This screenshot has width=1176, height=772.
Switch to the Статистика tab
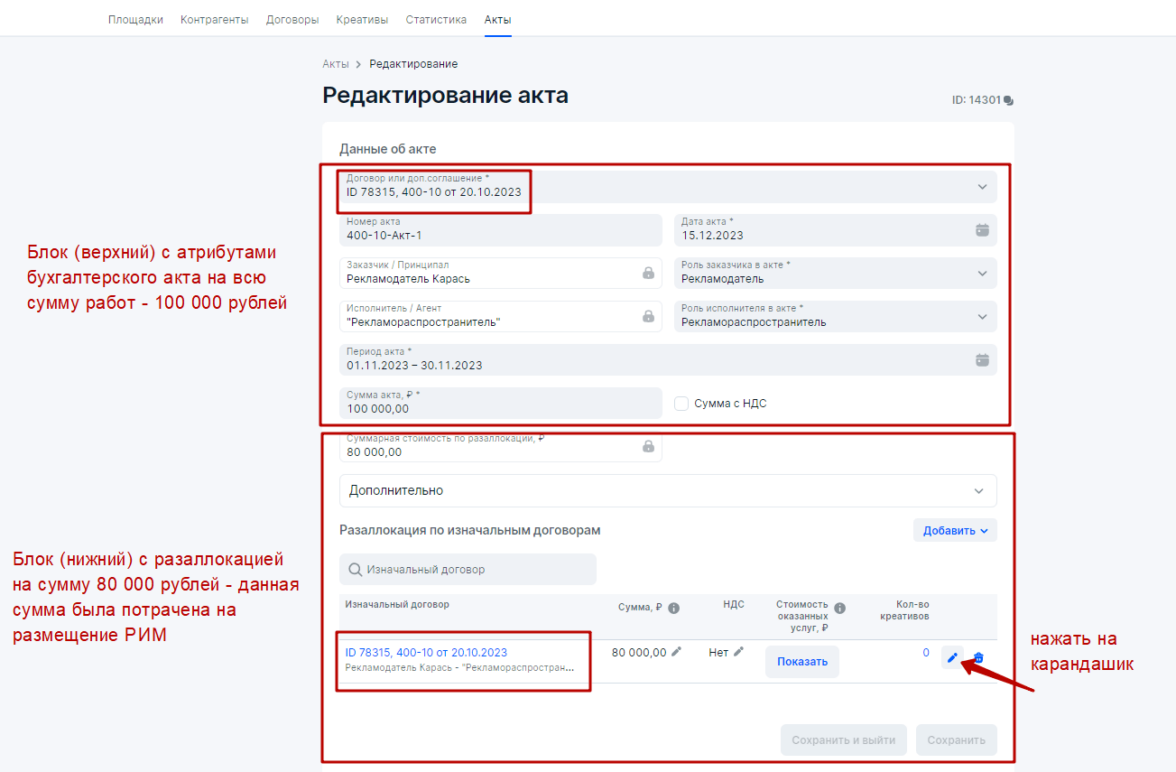[x=436, y=20]
